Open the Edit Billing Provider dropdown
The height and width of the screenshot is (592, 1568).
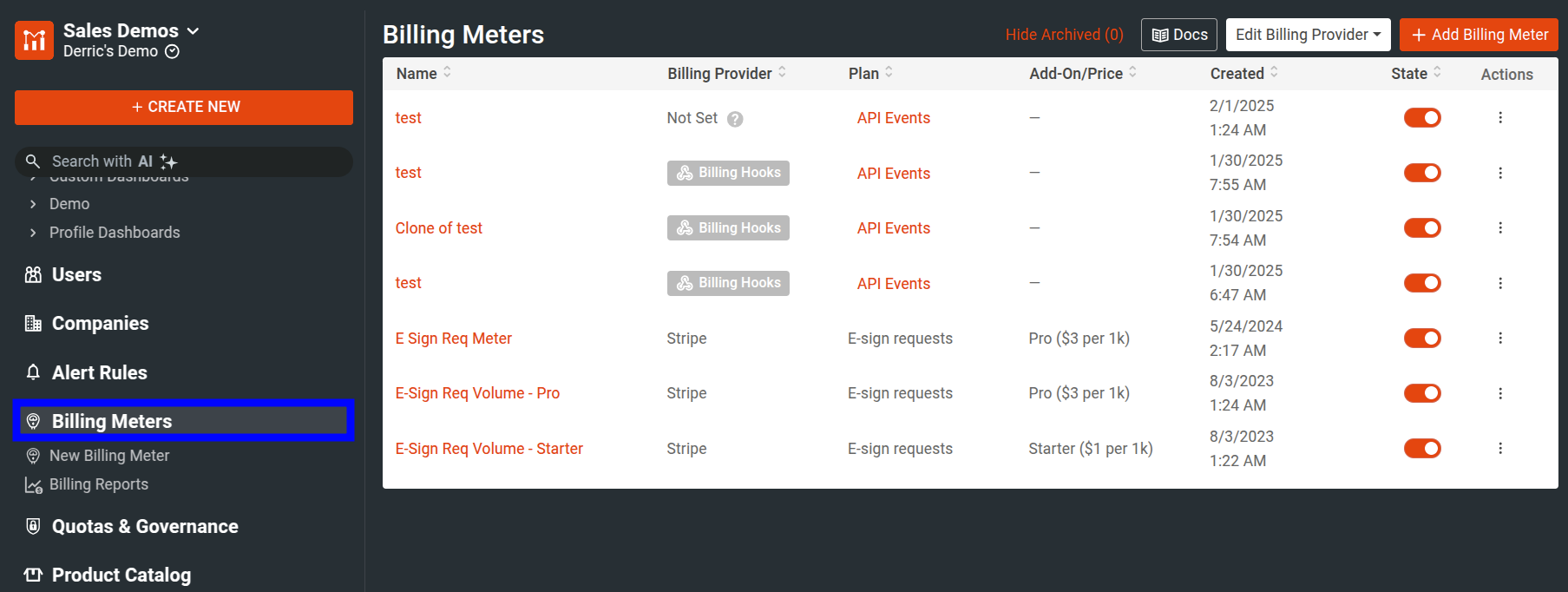1308,35
